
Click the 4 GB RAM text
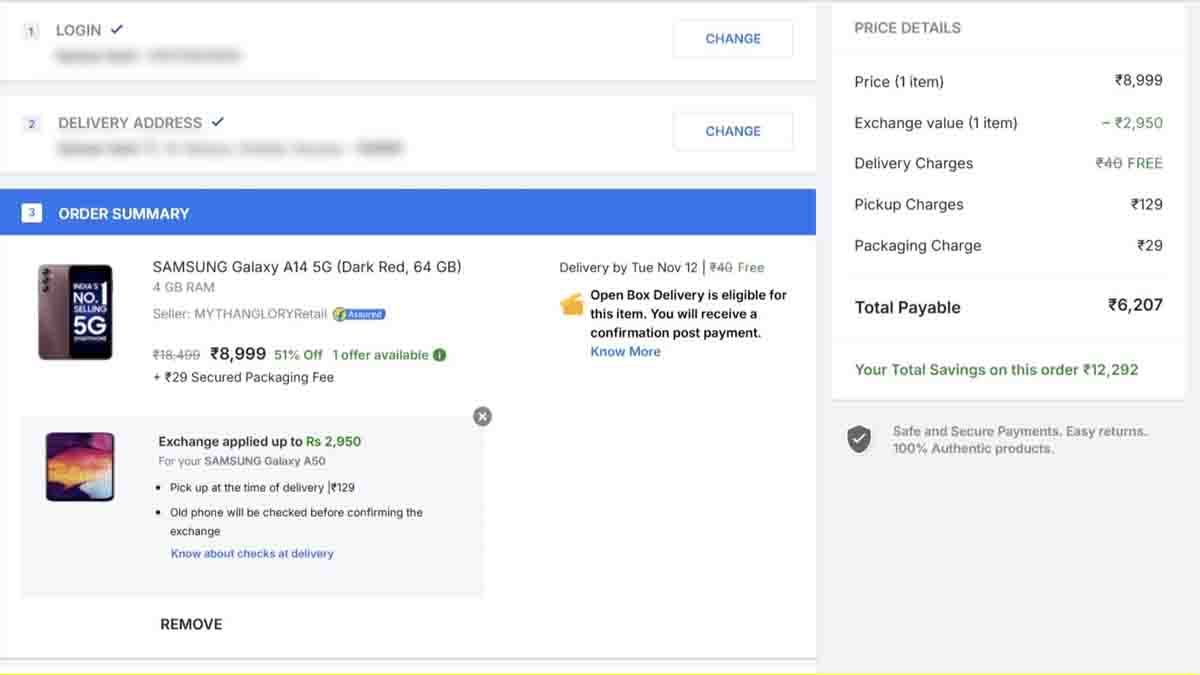click(186, 288)
